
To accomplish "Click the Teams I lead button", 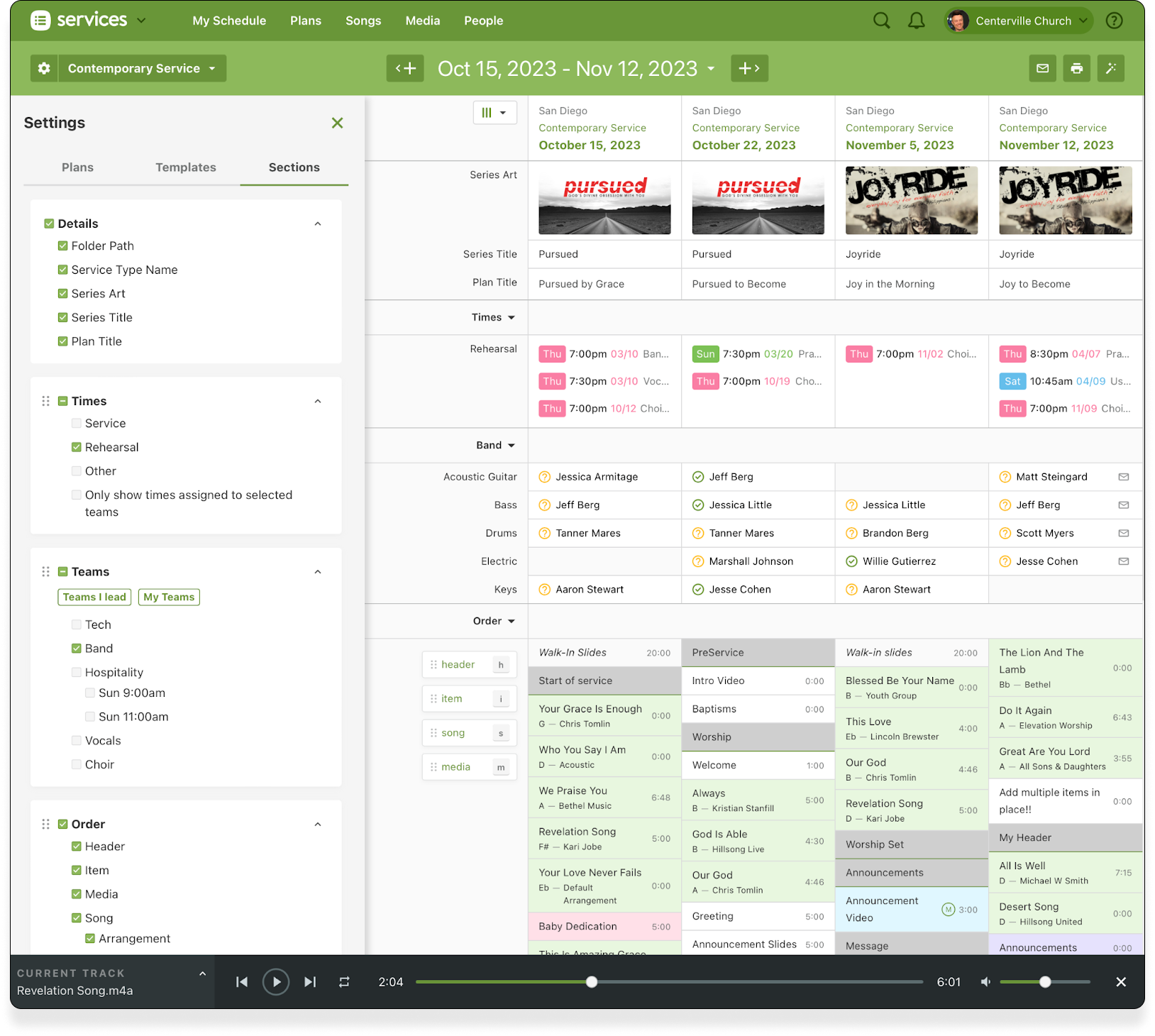I will click(x=94, y=597).
